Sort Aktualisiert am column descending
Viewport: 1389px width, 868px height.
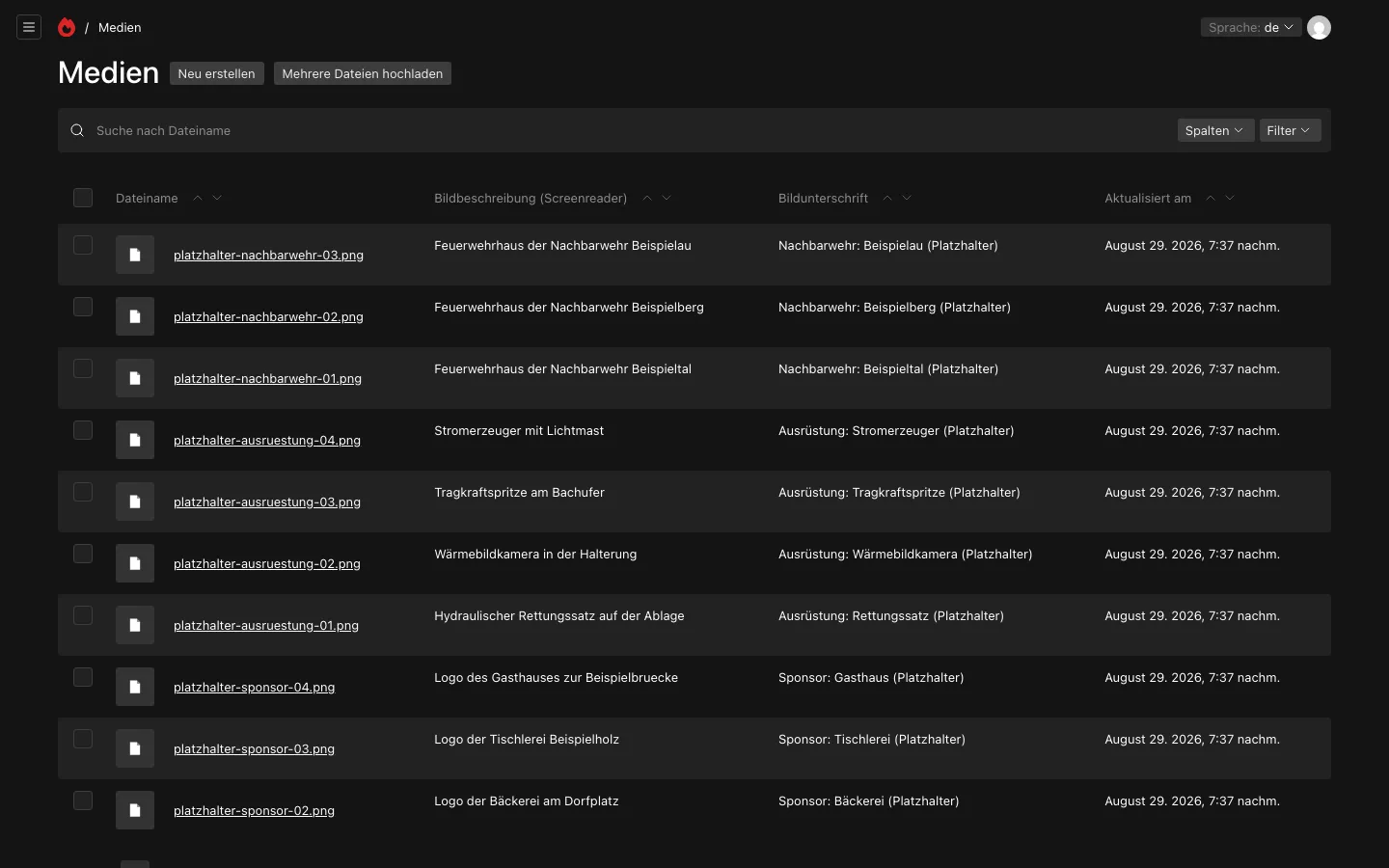[1230, 198]
